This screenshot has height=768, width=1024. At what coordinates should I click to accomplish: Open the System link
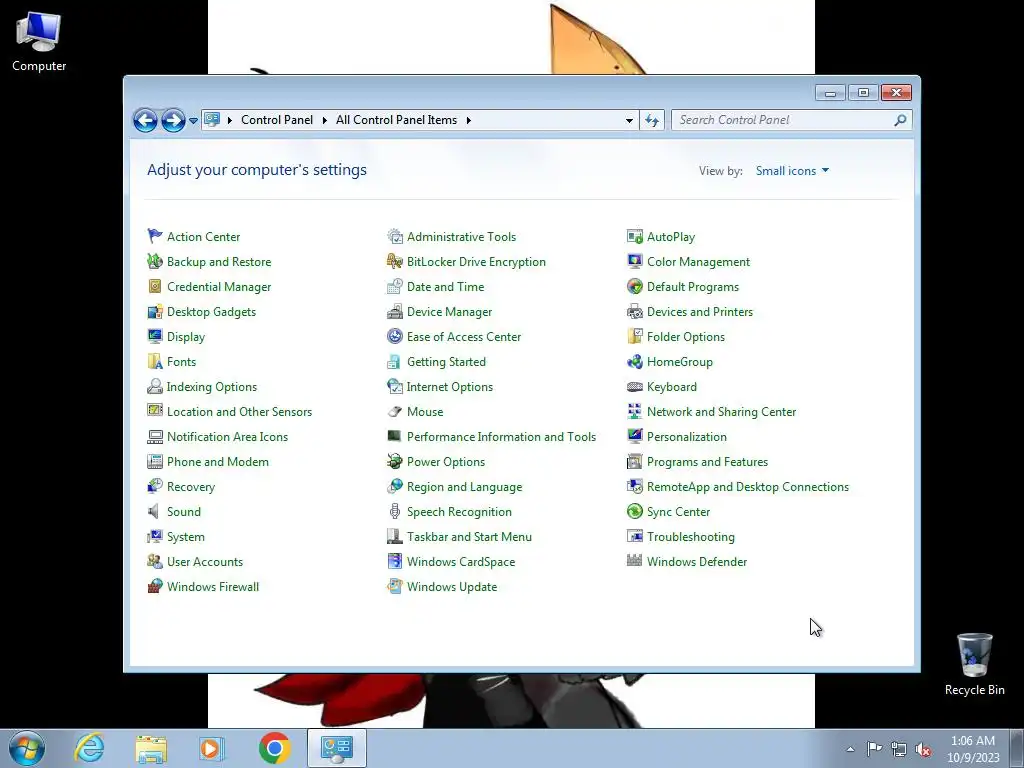click(x=185, y=537)
